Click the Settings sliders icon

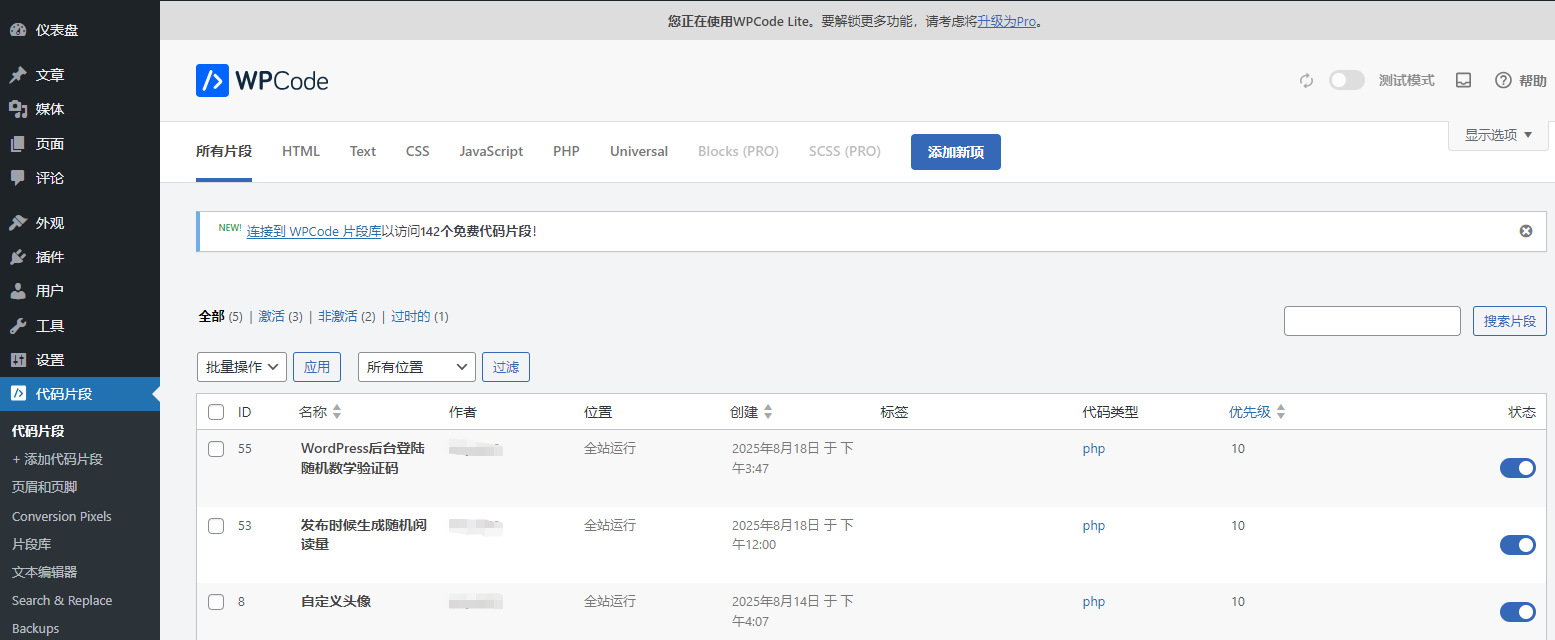click(18, 360)
